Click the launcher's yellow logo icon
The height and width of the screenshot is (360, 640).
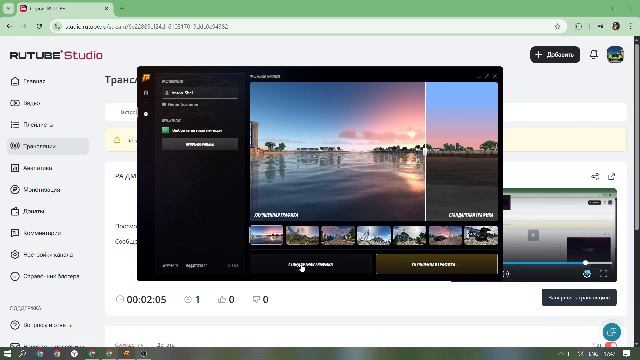146,78
